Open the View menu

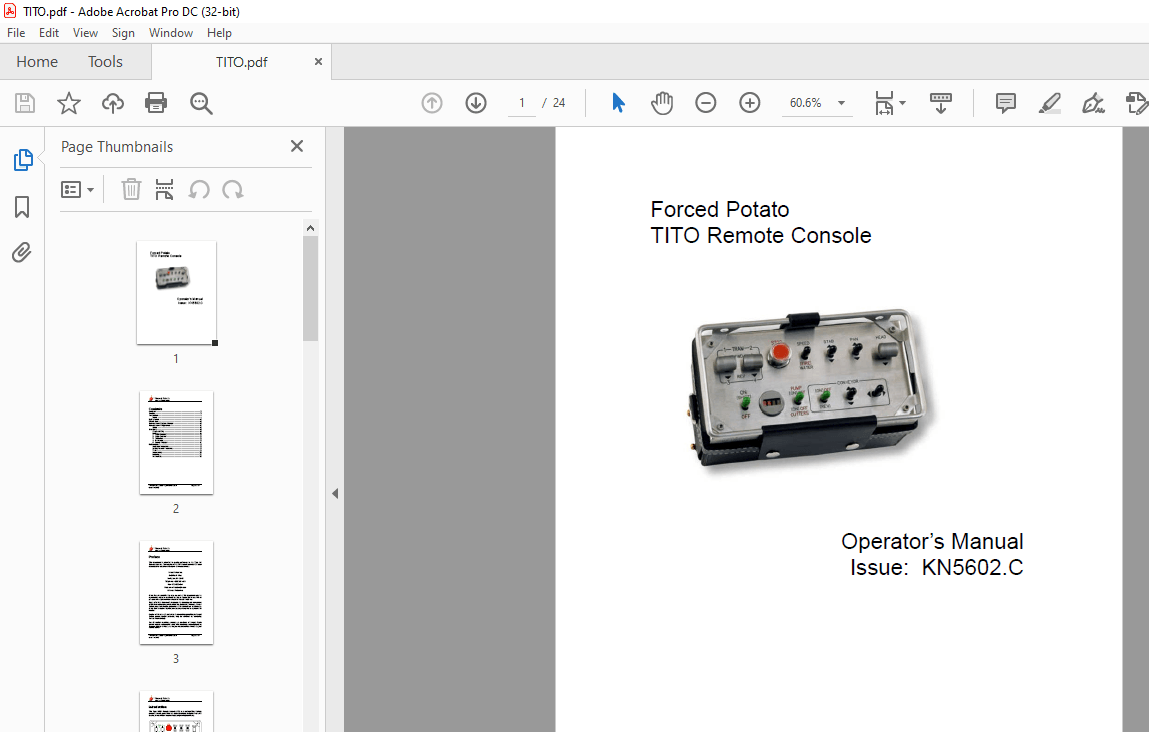[x=85, y=32]
